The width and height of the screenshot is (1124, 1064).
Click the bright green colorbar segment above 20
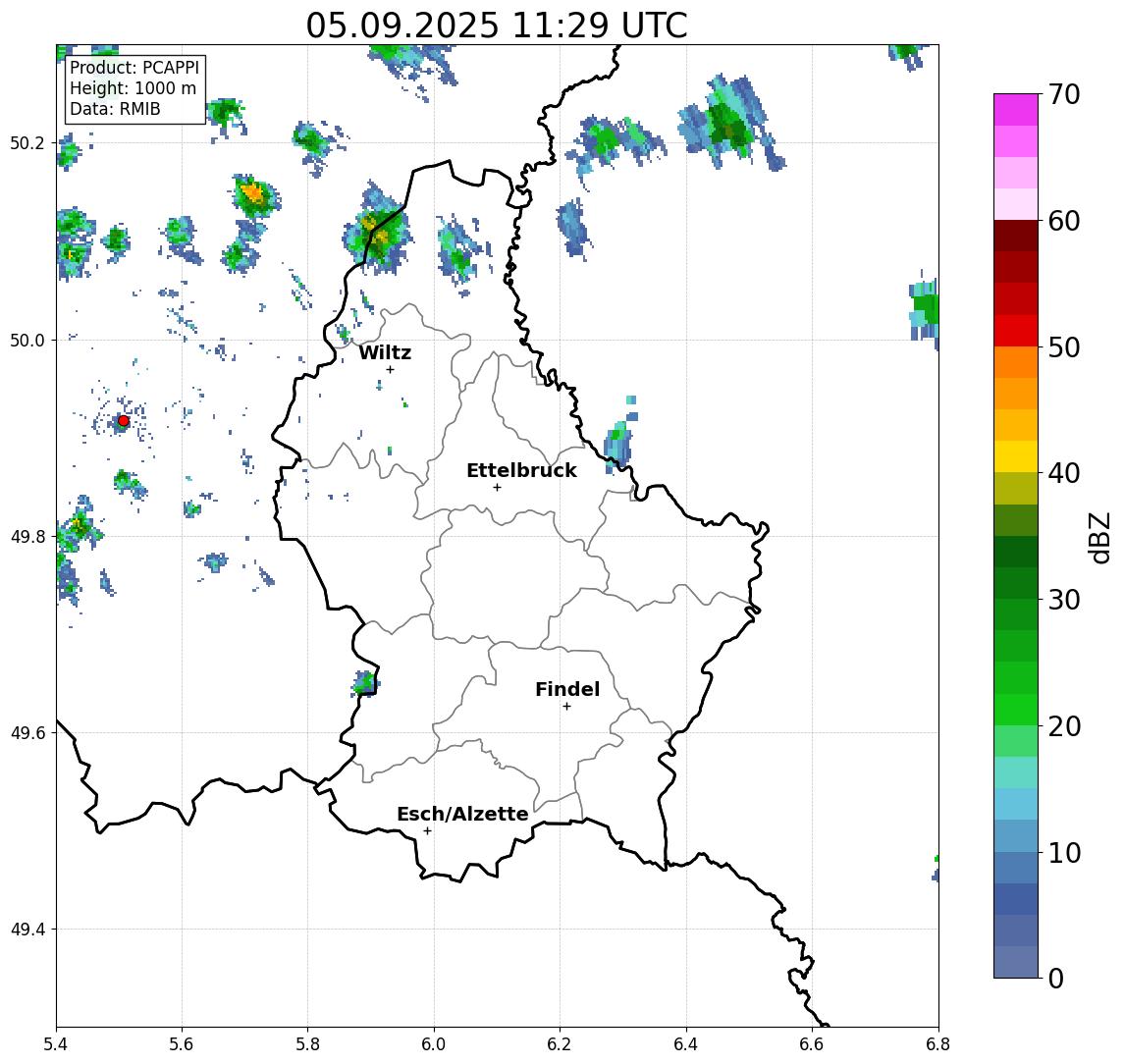click(x=1016, y=709)
